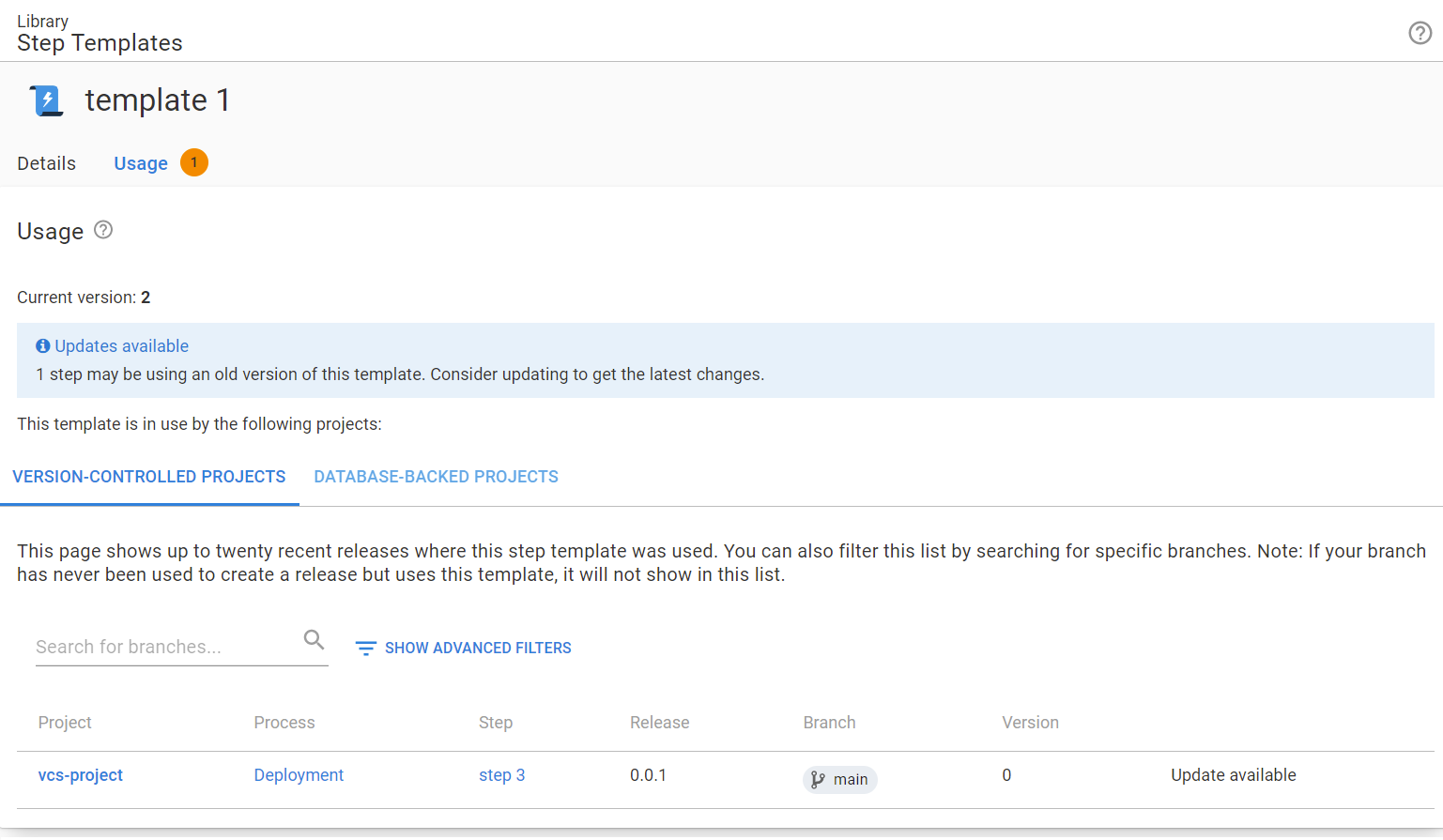Open step 3 in the usage table
Screen dimensions: 1443x840
tap(501, 774)
